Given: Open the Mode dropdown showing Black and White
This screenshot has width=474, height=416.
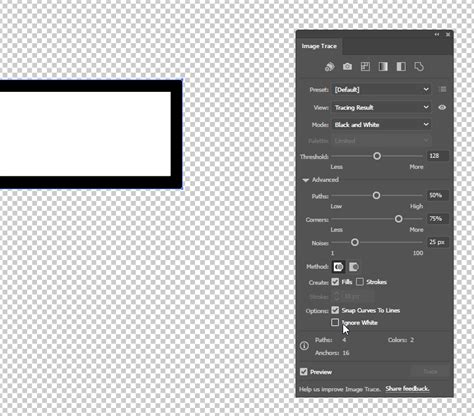Looking at the screenshot, I should pos(381,125).
